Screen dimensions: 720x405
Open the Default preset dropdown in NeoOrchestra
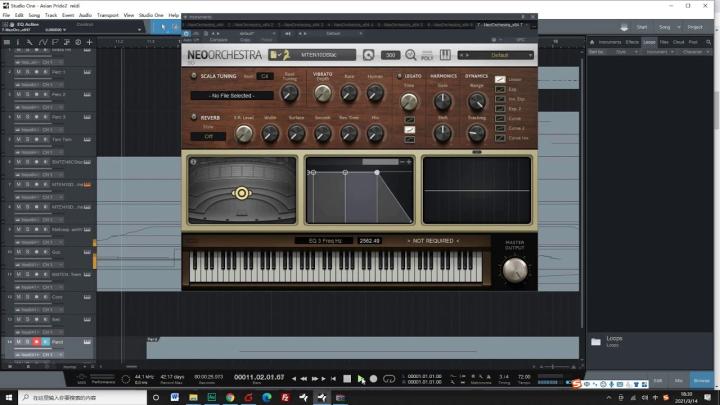coord(496,55)
